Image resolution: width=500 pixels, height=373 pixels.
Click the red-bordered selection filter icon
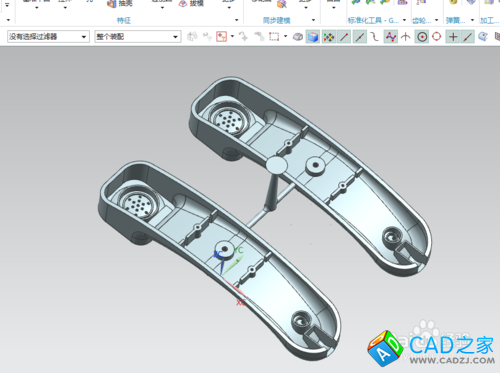pyautogui.click(x=221, y=36)
